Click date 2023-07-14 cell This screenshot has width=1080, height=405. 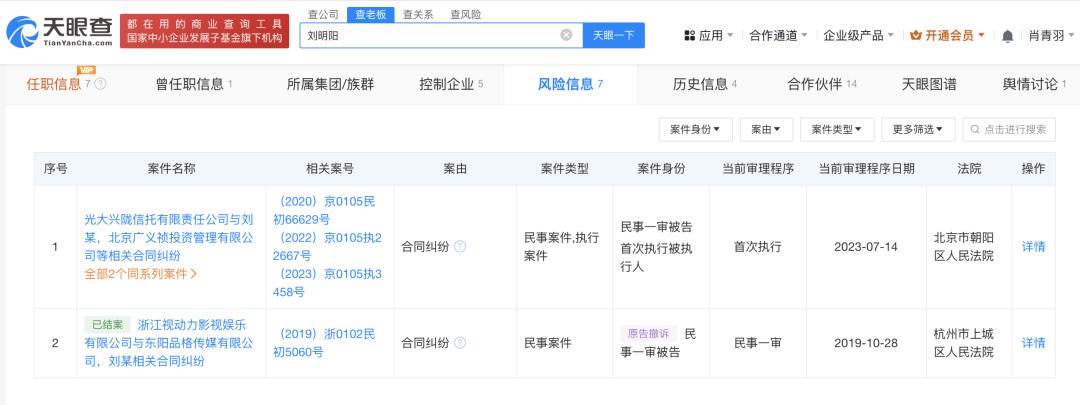point(866,247)
